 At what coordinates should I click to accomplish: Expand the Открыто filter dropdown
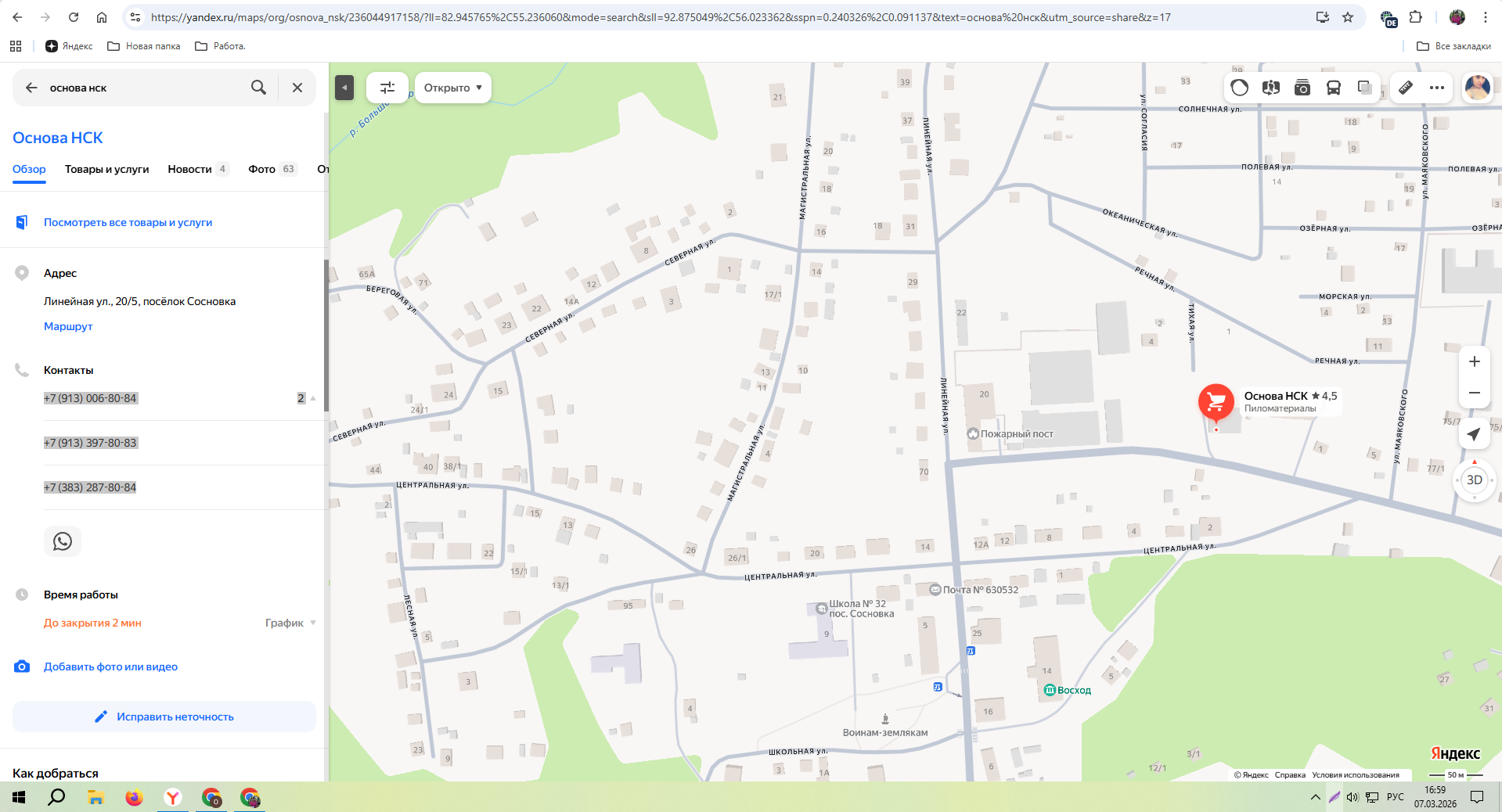(x=452, y=88)
